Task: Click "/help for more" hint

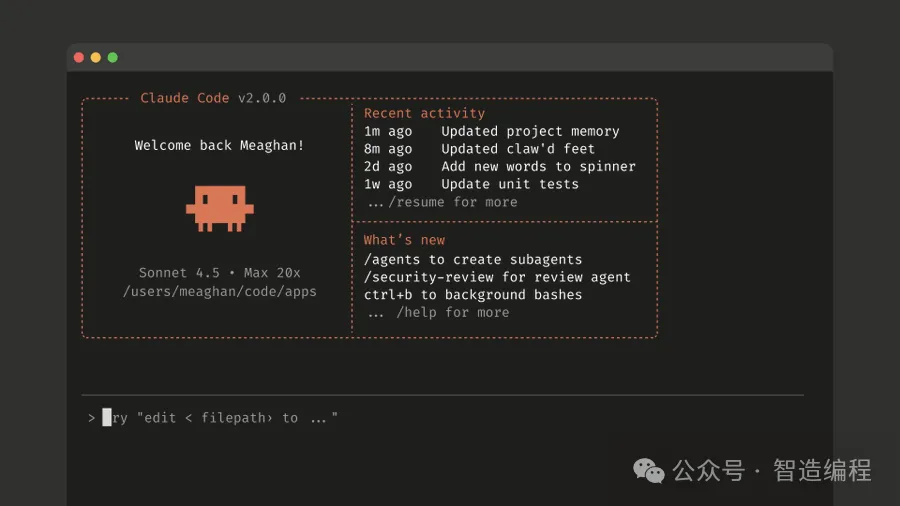Action: (x=453, y=313)
